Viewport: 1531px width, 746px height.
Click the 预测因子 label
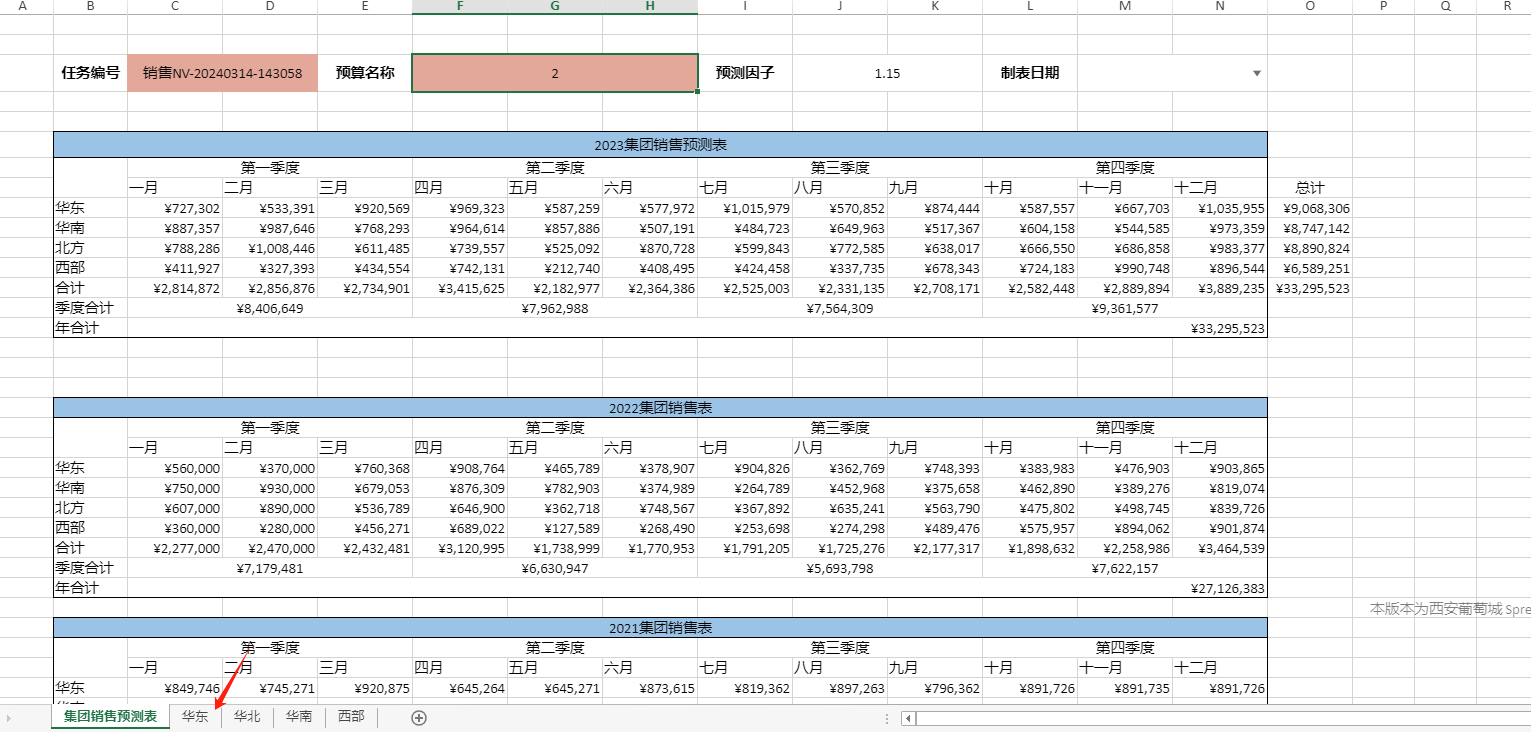click(745, 73)
